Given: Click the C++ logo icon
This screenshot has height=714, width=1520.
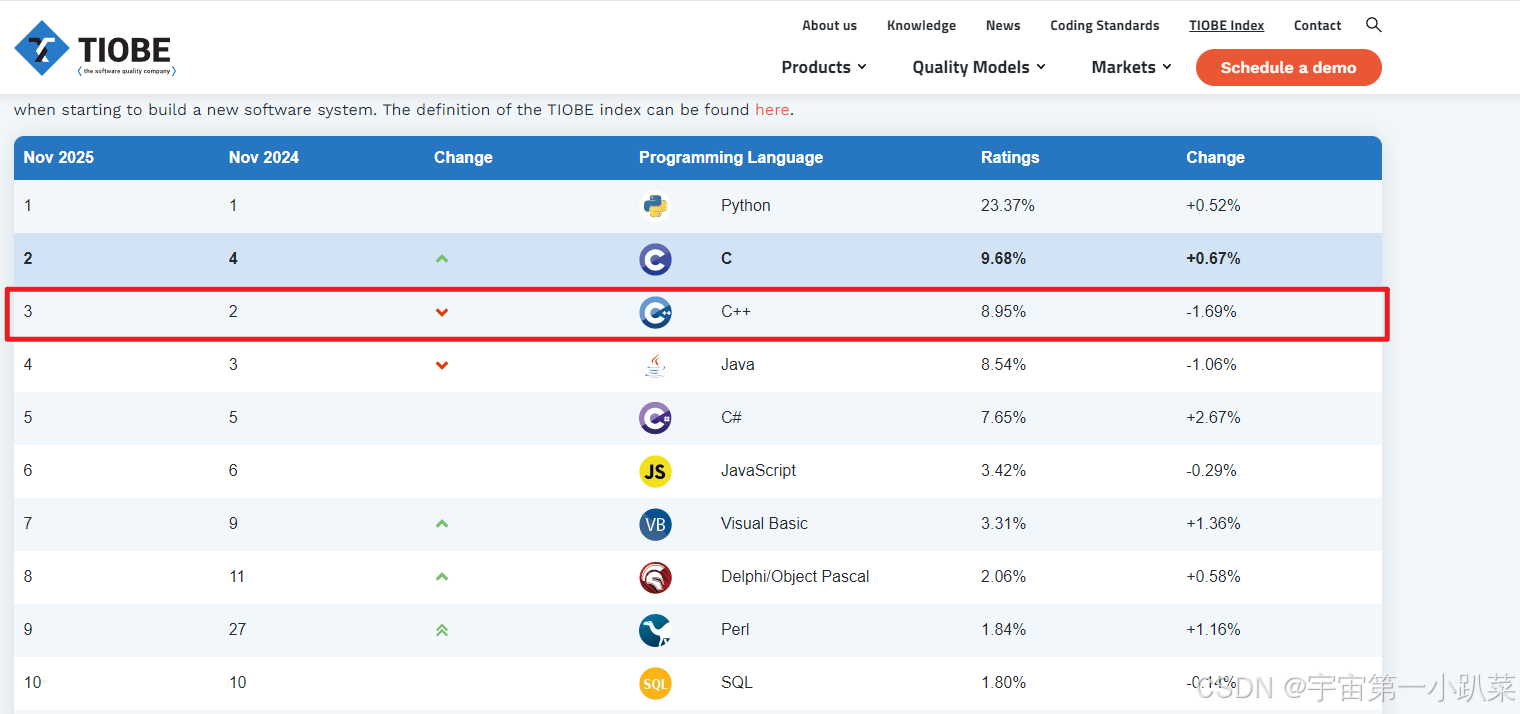Looking at the screenshot, I should point(655,312).
